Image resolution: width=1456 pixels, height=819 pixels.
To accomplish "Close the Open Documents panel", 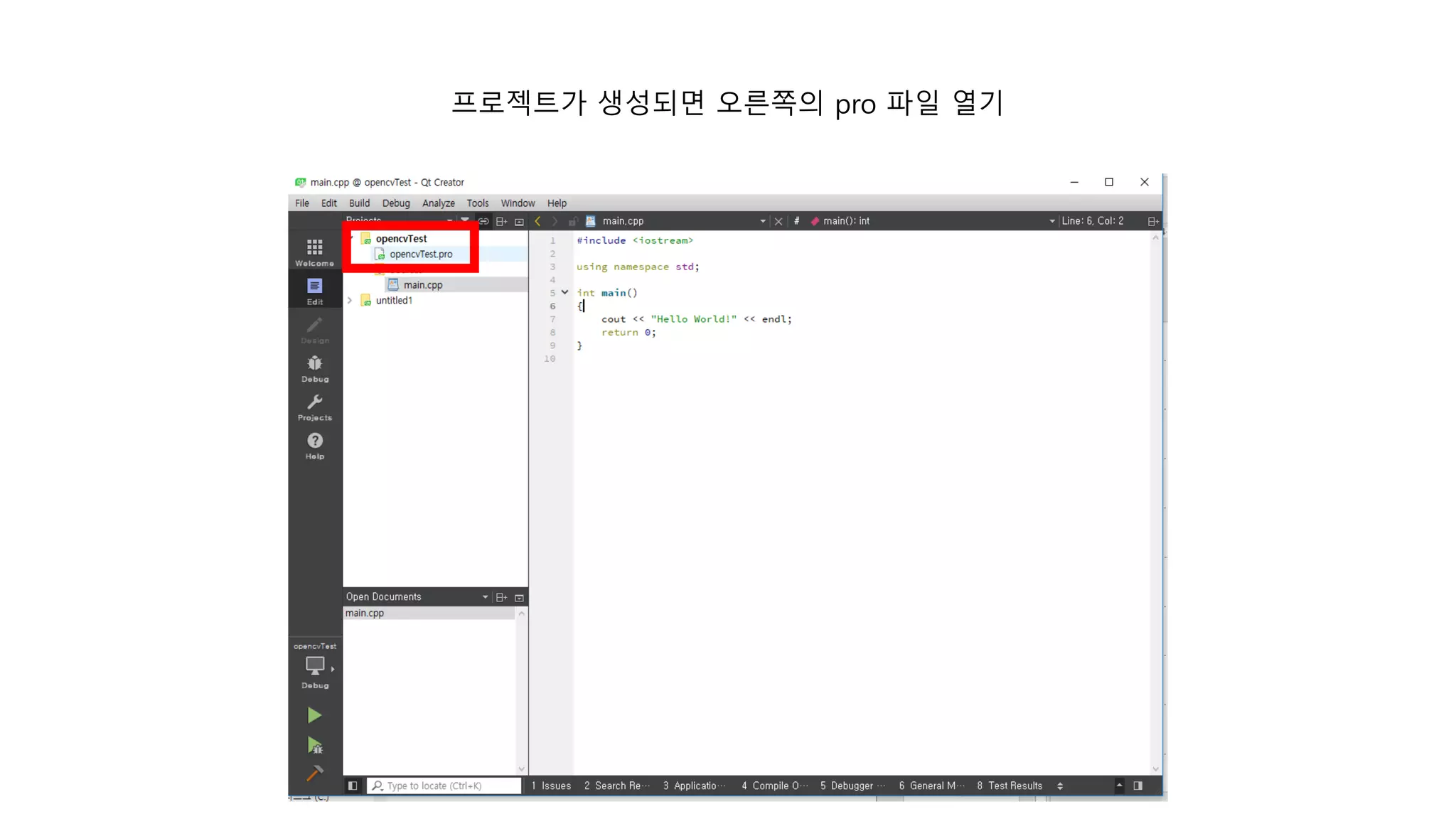I will tap(519, 598).
